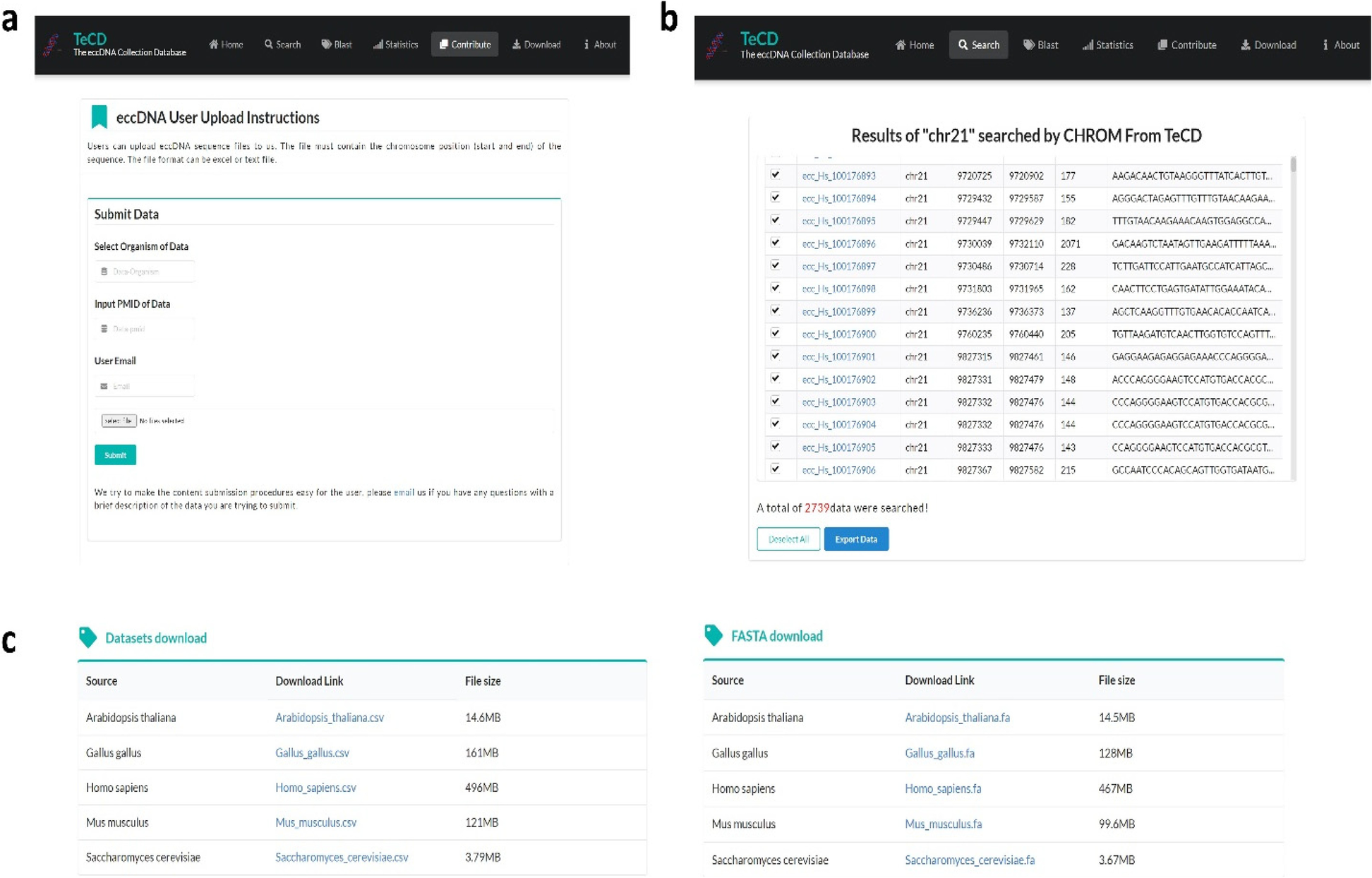Image resolution: width=1372 pixels, height=878 pixels.
Task: Click the results table vertical scrollbar
Action: click(x=1293, y=318)
